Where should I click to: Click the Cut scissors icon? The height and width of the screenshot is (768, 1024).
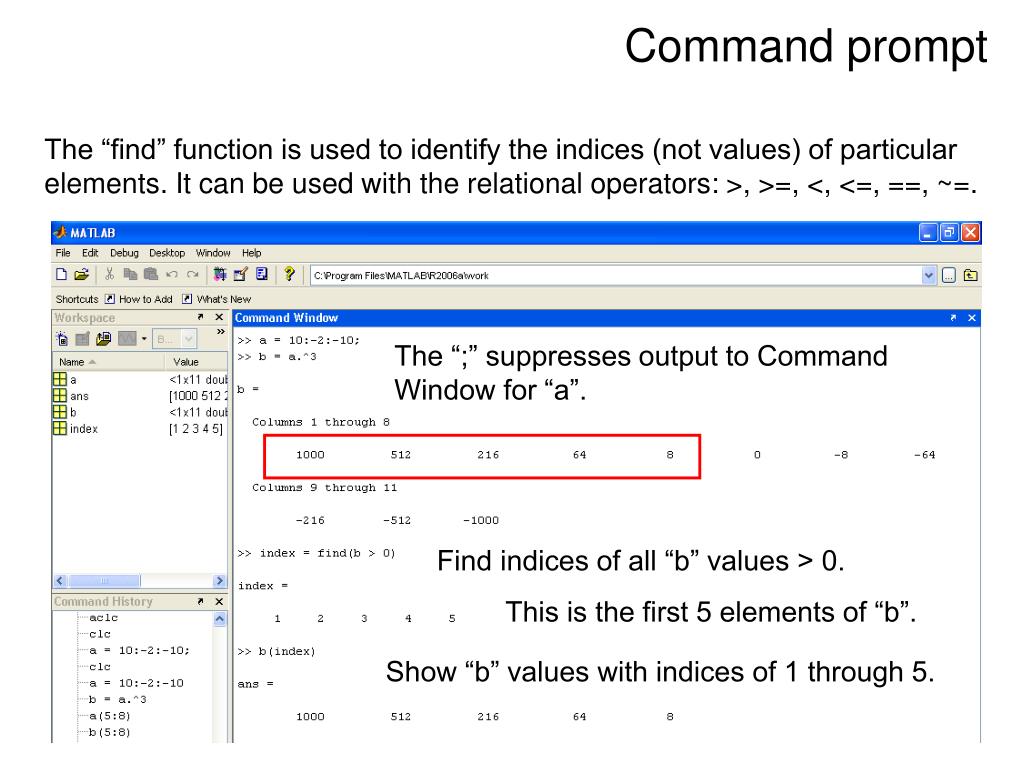pyautogui.click(x=109, y=275)
